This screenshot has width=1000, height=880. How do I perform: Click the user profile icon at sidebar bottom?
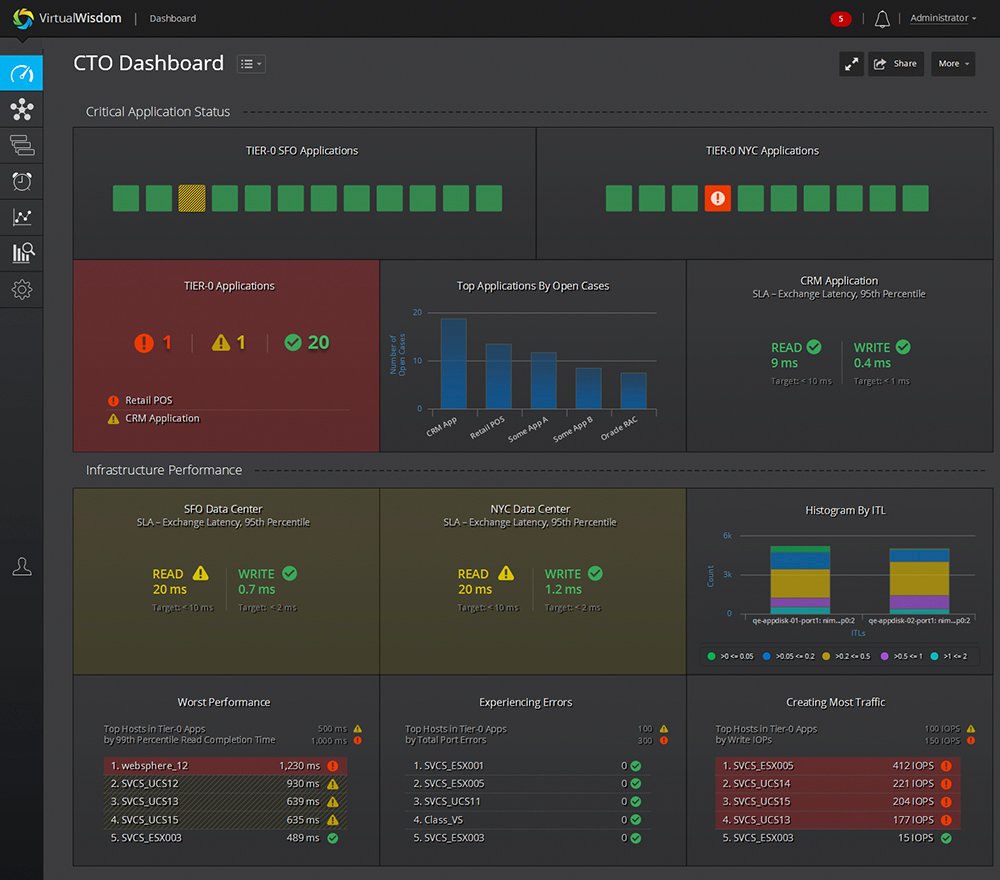[x=20, y=567]
